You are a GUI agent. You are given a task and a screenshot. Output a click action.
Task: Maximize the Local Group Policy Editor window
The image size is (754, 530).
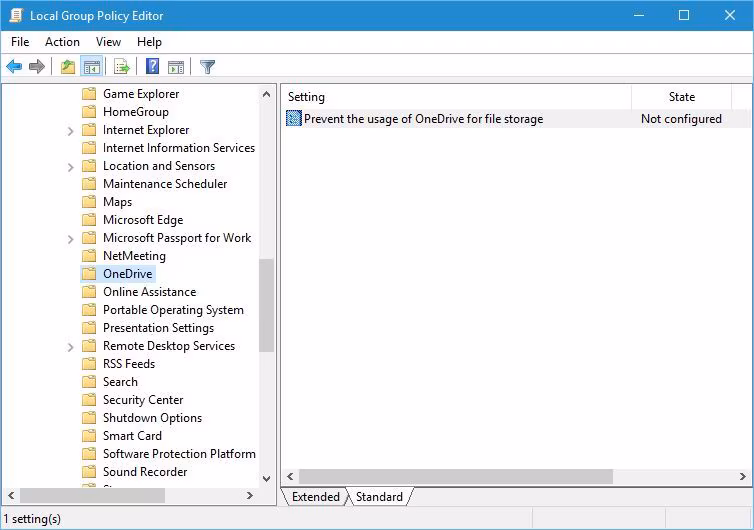tap(684, 15)
